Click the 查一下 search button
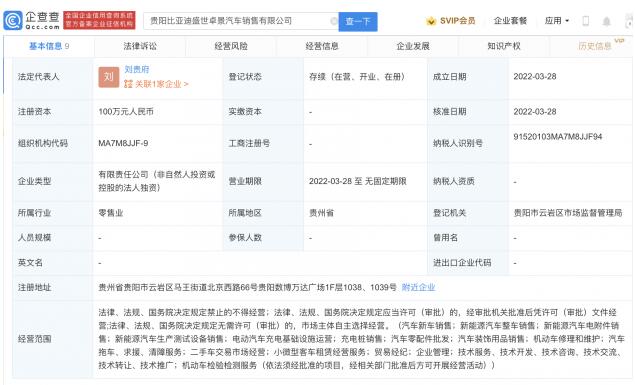Screen dimensions: 635x385 tap(358, 21)
